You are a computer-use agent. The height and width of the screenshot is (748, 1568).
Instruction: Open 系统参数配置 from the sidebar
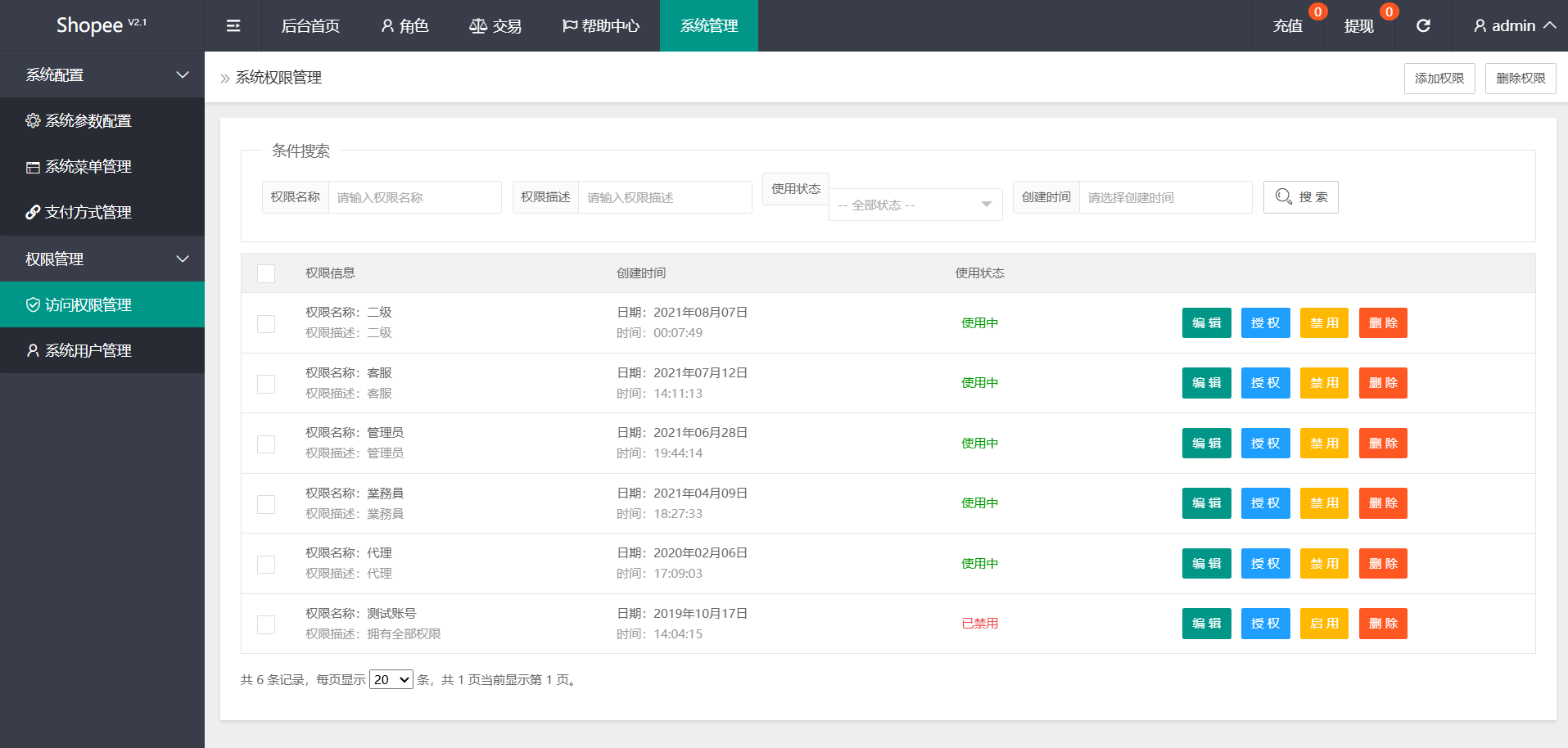pyautogui.click(x=102, y=121)
